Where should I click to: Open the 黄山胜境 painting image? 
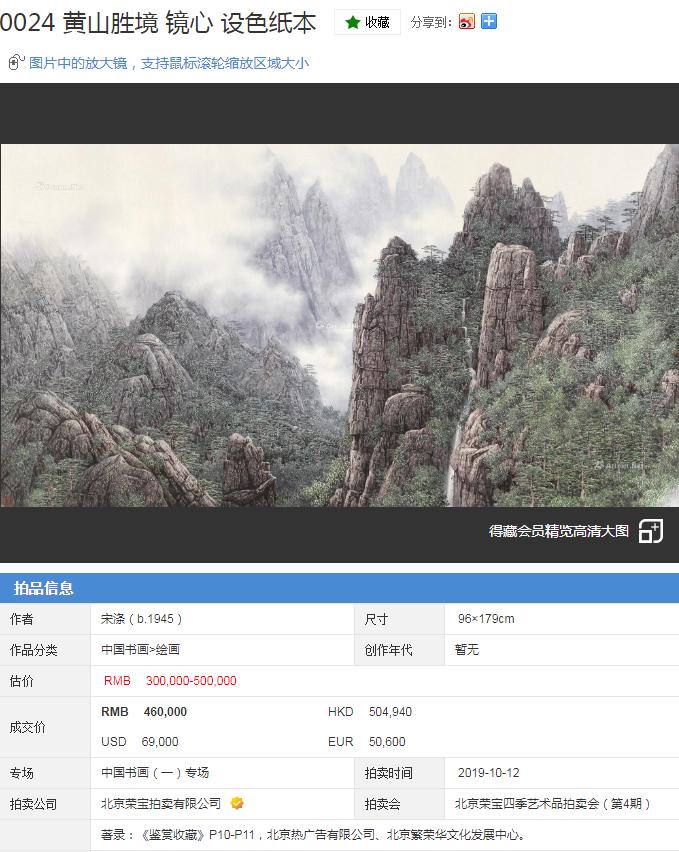[x=340, y=325]
